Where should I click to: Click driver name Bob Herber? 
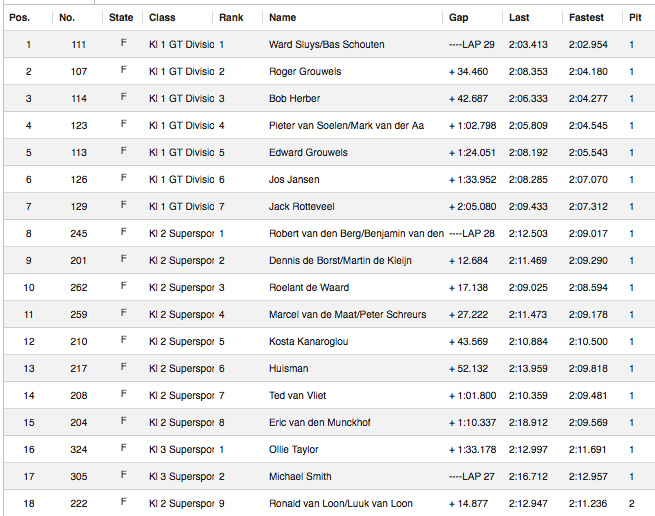pyautogui.click(x=298, y=99)
